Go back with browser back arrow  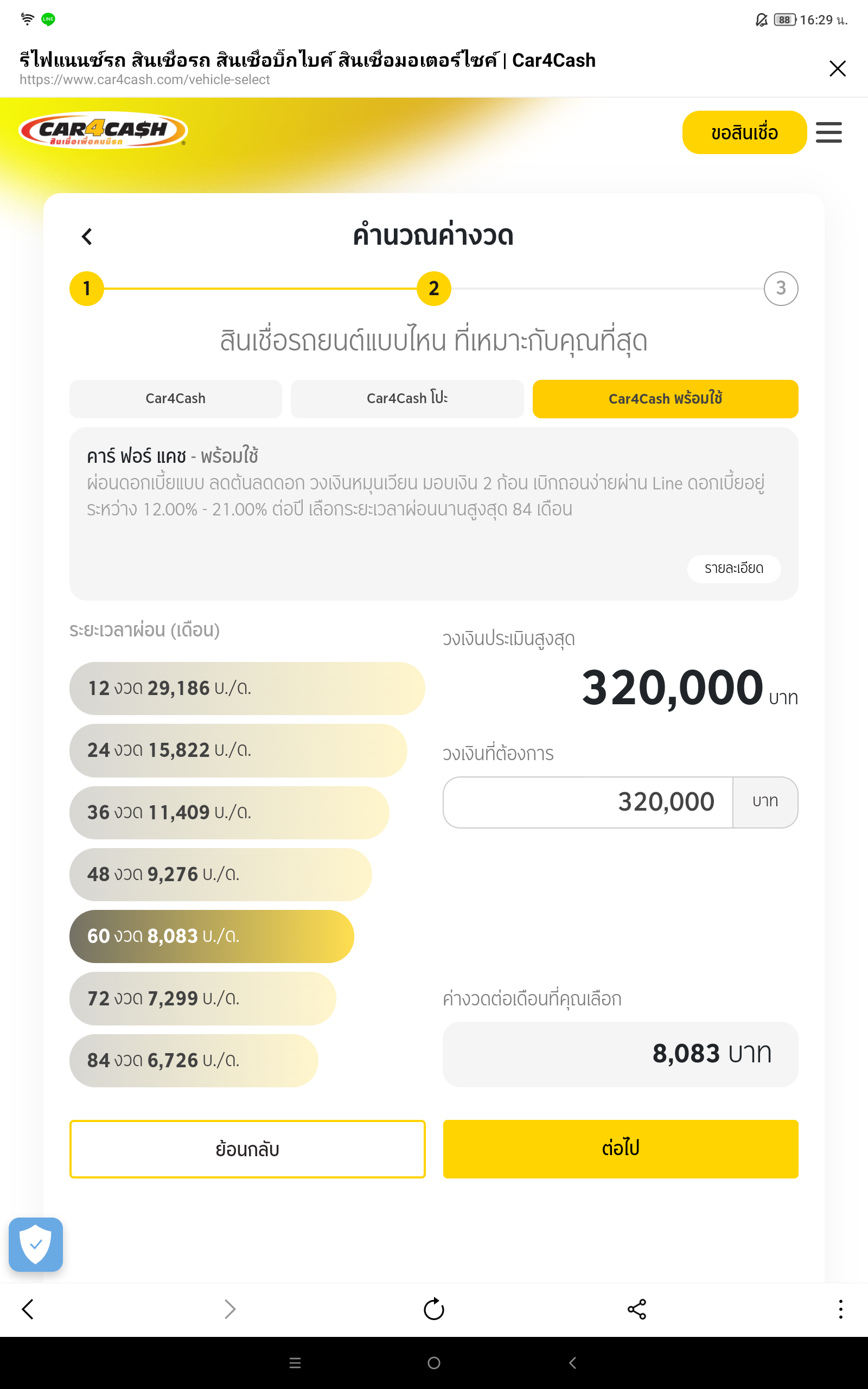click(x=28, y=1309)
